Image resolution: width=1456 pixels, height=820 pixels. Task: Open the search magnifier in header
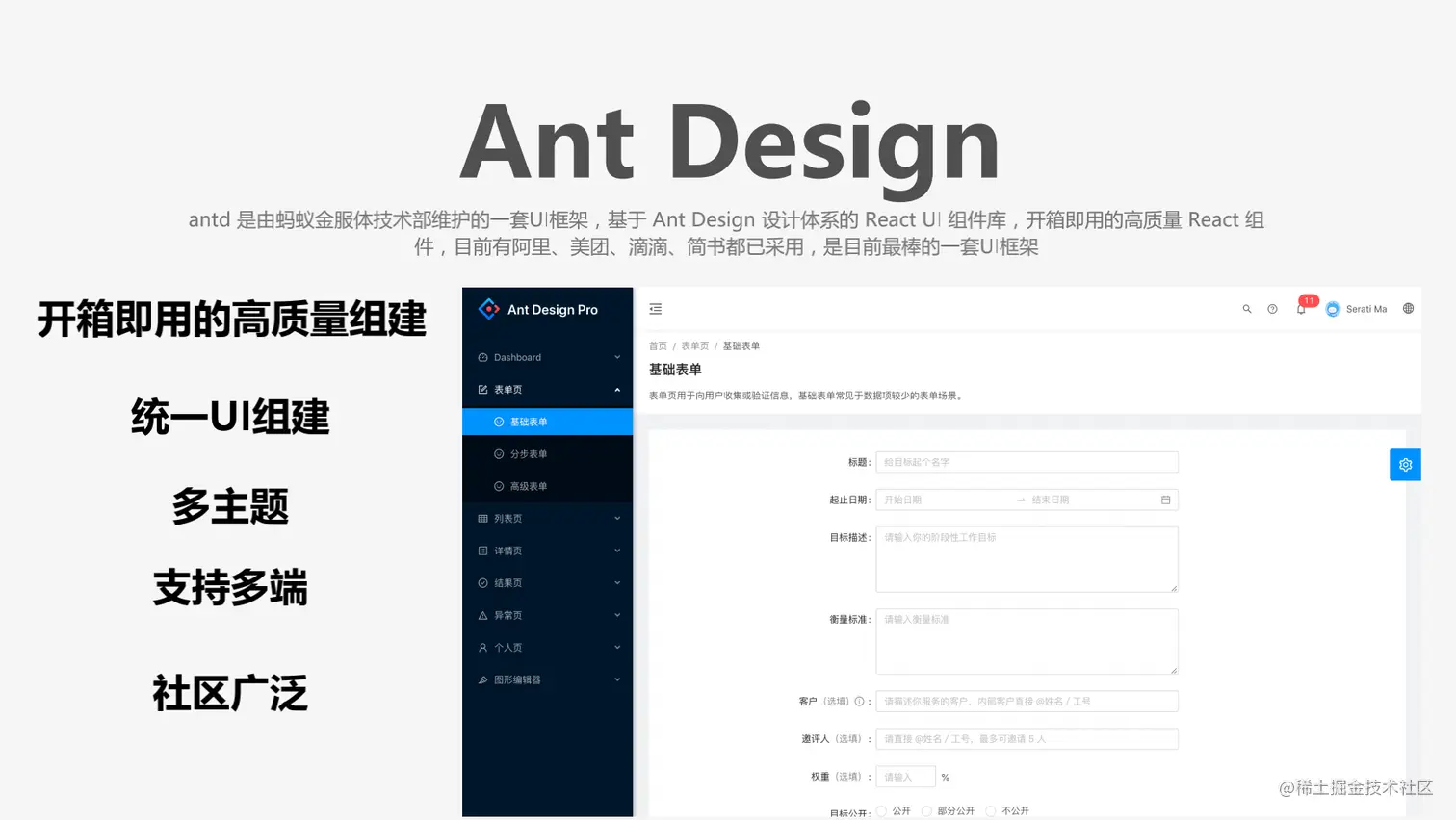click(1247, 309)
